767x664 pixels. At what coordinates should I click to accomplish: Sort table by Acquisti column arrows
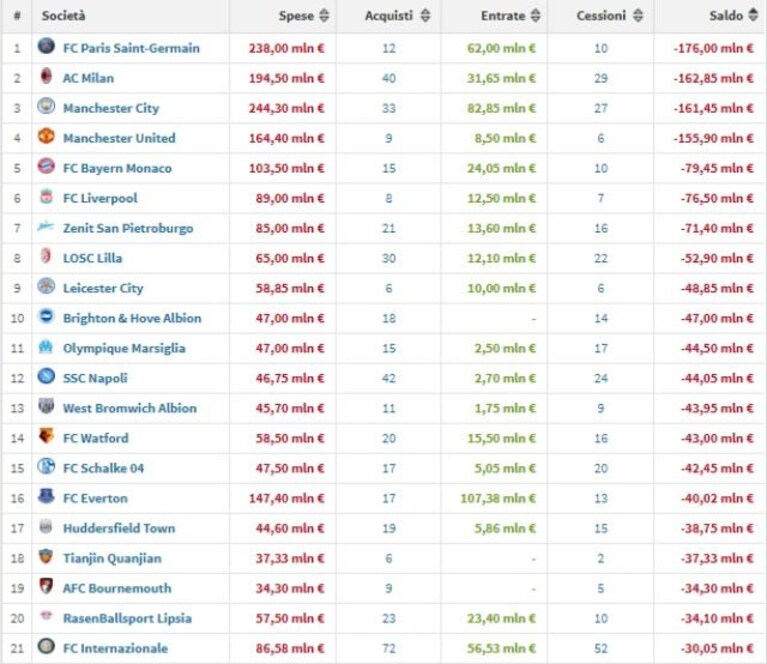(426, 16)
